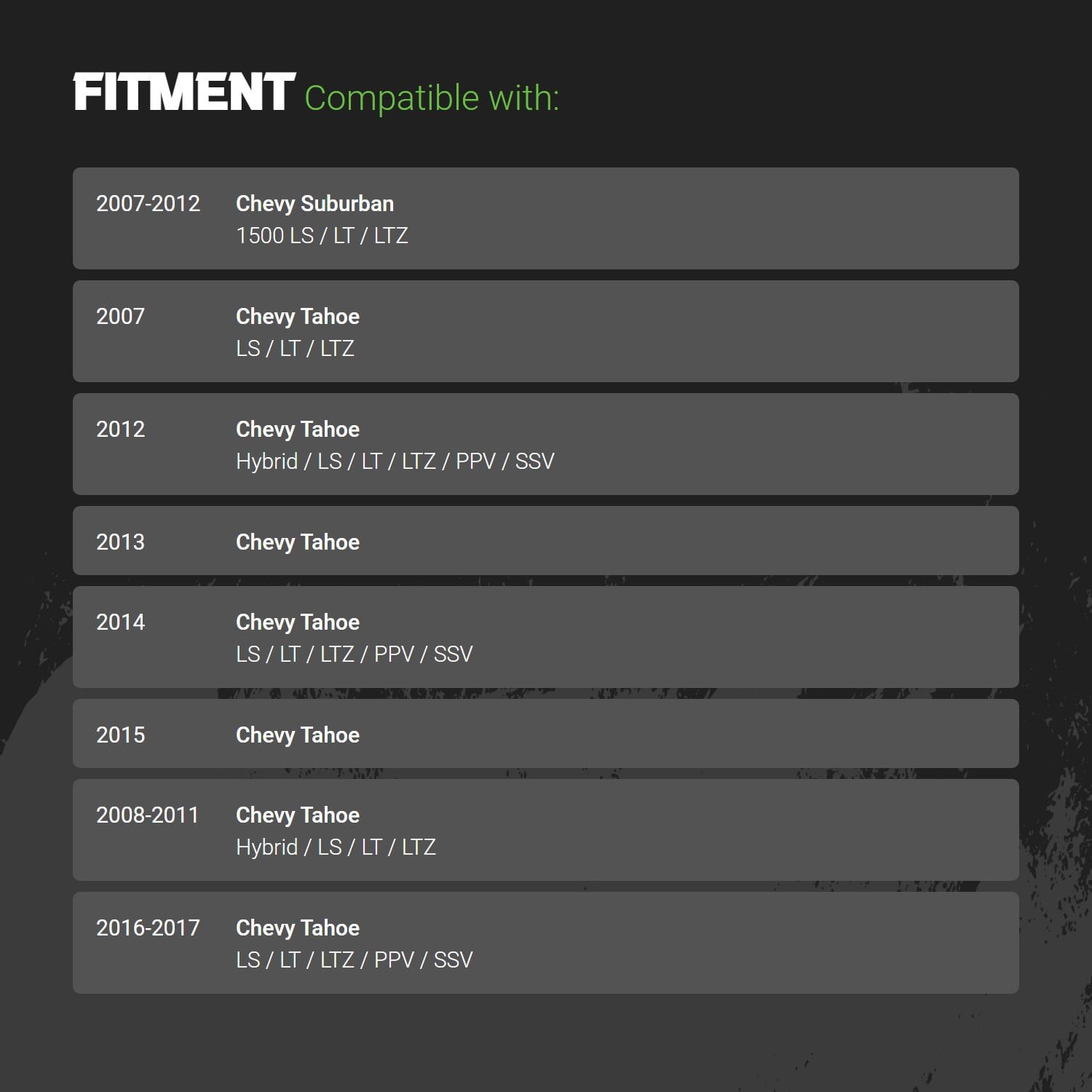Click the green 'Compatible with:' text
Image resolution: width=1092 pixels, height=1092 pixels.
coord(432,98)
